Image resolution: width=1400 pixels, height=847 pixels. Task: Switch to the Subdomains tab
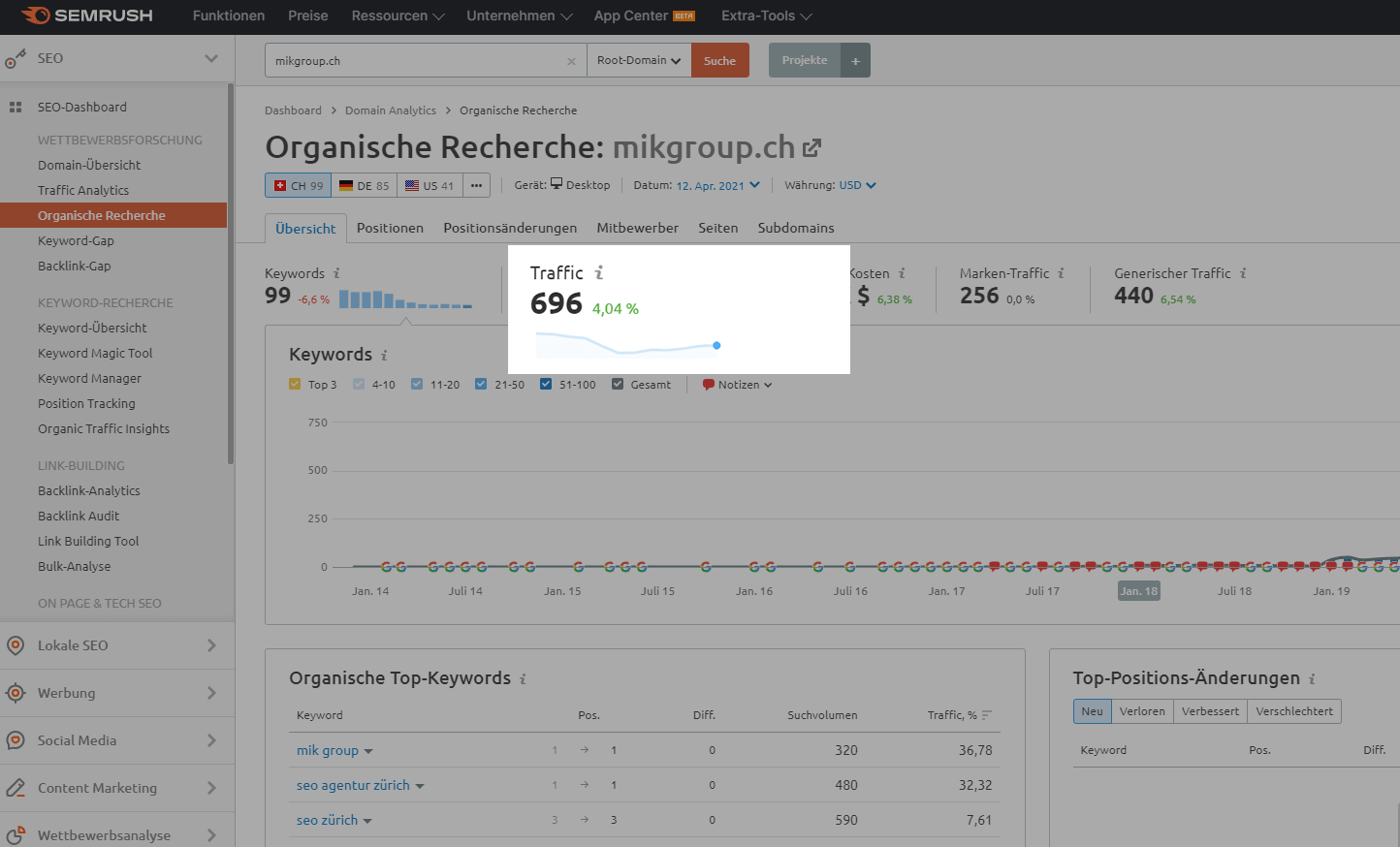click(796, 228)
